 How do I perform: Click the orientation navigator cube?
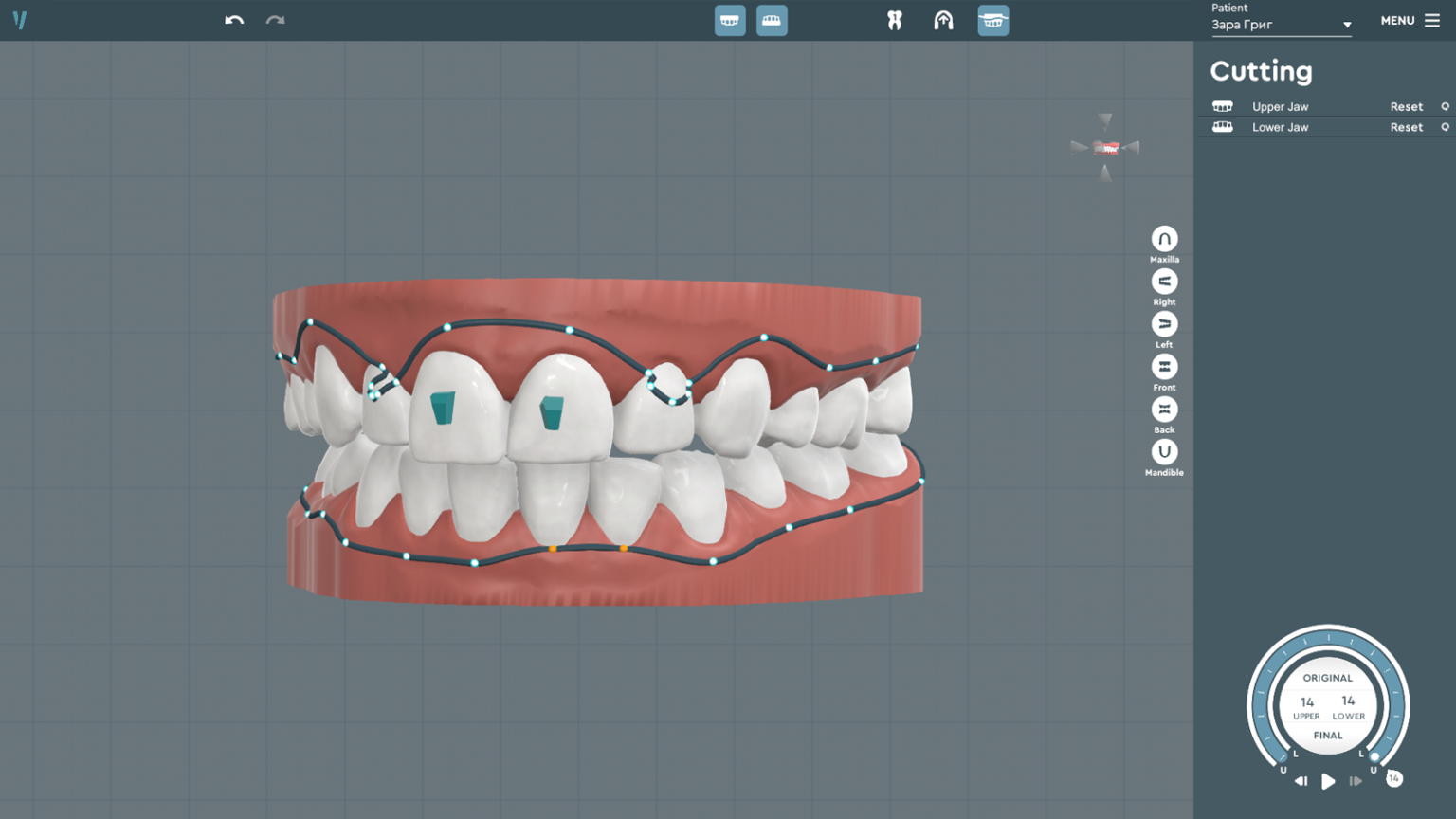click(1105, 148)
